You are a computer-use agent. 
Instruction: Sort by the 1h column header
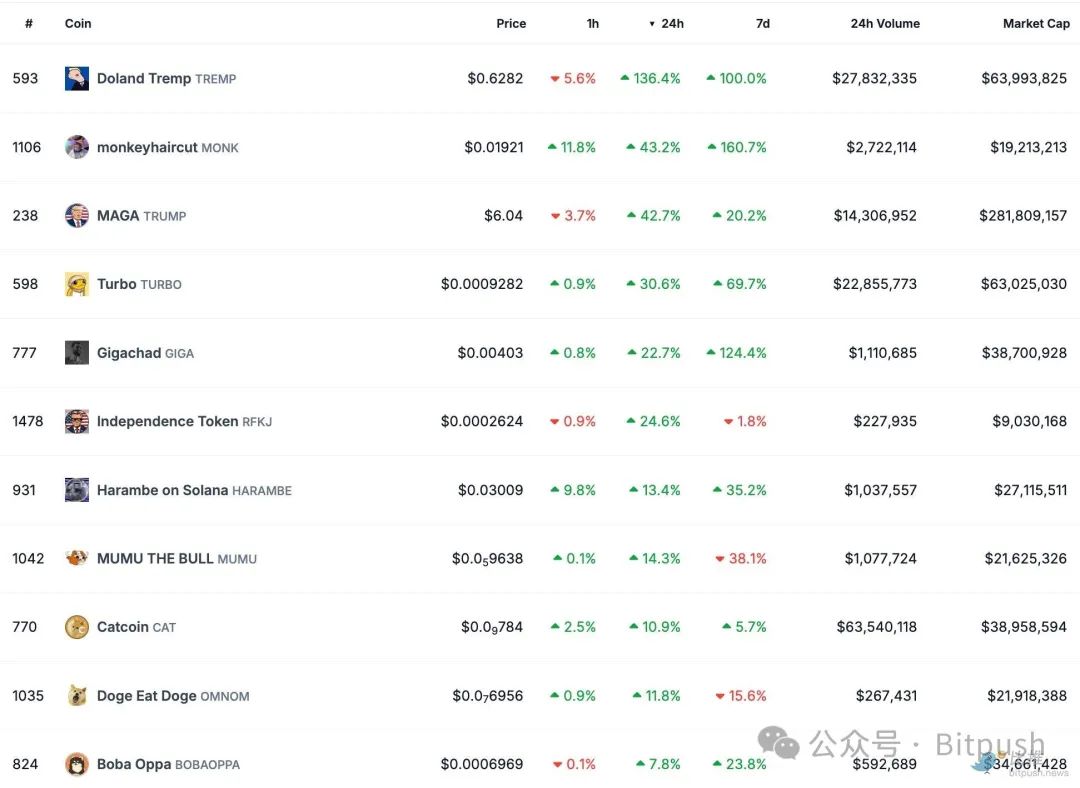[592, 23]
